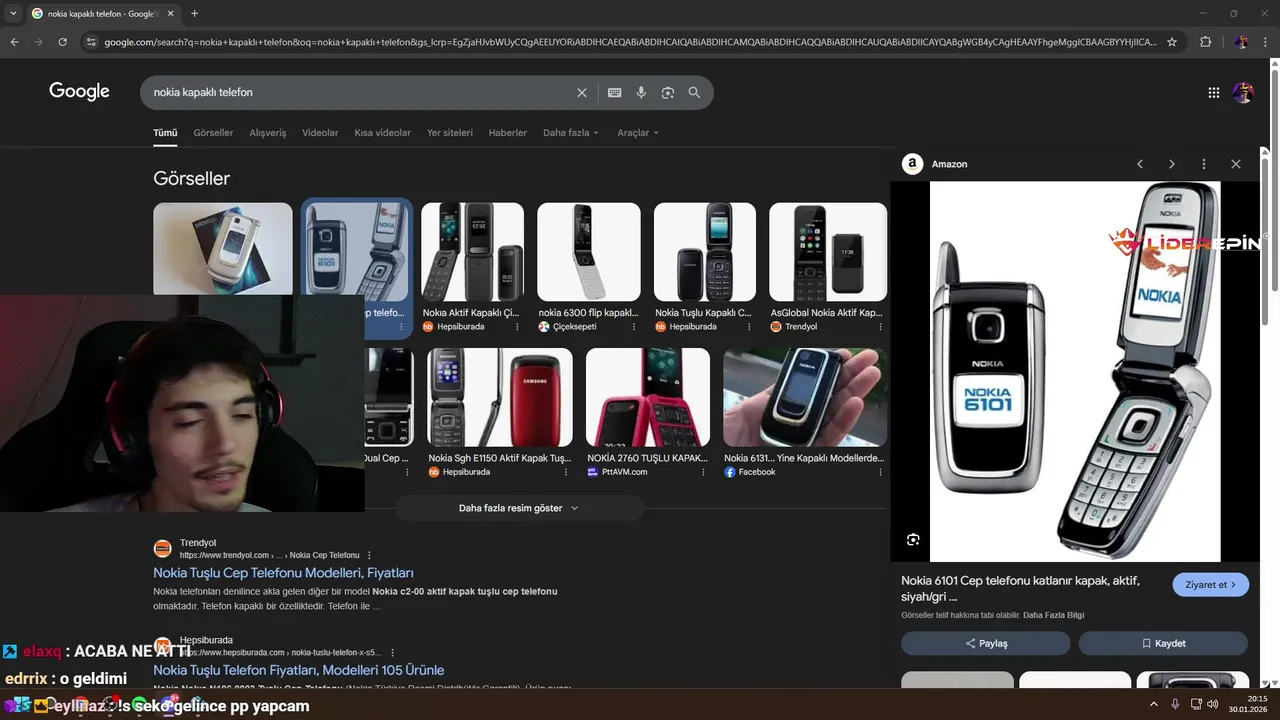Open the taskbar volume control
1280x720 pixels.
(1213, 704)
